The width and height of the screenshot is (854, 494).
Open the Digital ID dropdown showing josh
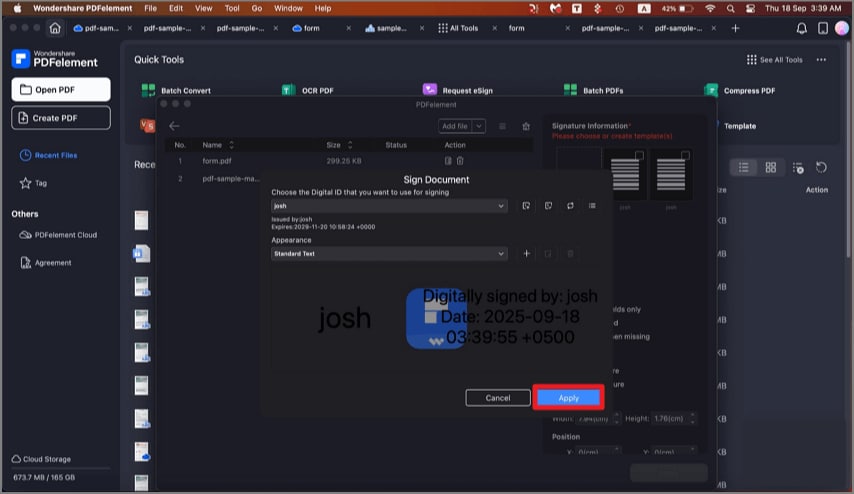389,206
